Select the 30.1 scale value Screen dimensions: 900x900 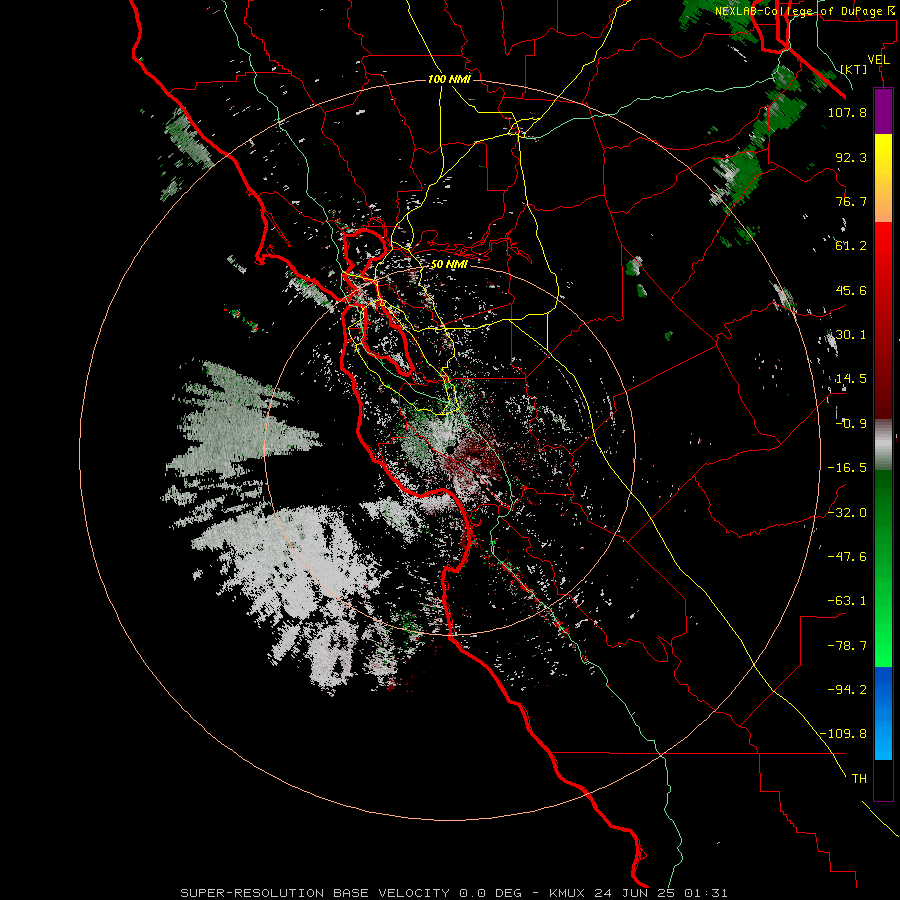point(851,335)
